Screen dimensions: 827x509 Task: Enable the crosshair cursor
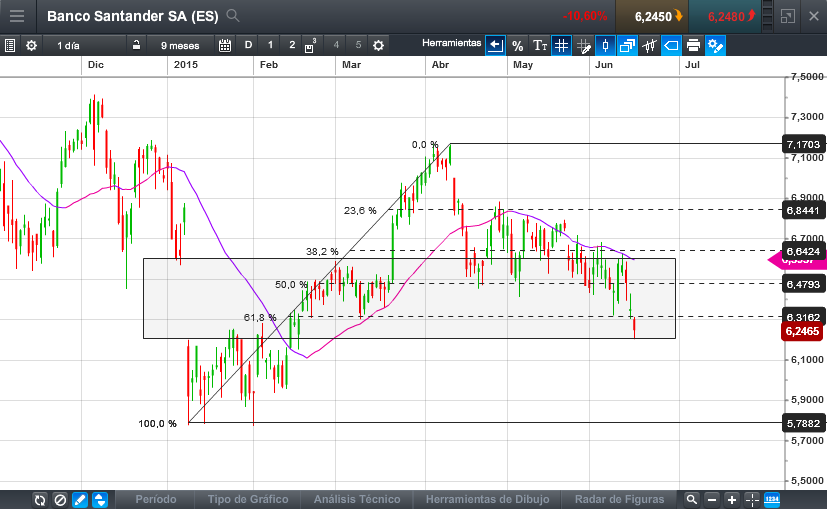[x=752, y=500]
